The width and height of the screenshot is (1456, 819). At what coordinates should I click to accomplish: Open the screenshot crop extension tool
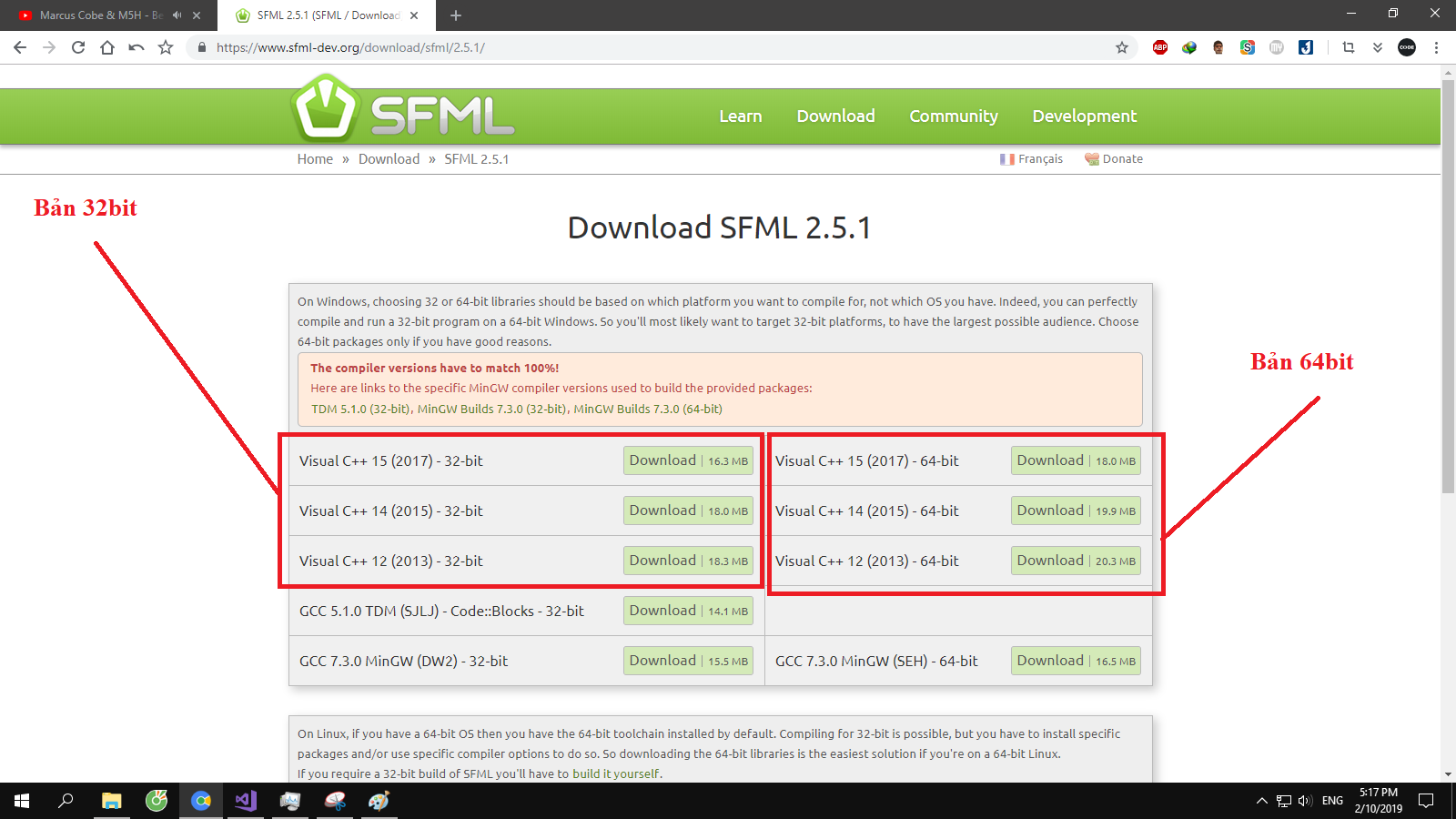1348,47
